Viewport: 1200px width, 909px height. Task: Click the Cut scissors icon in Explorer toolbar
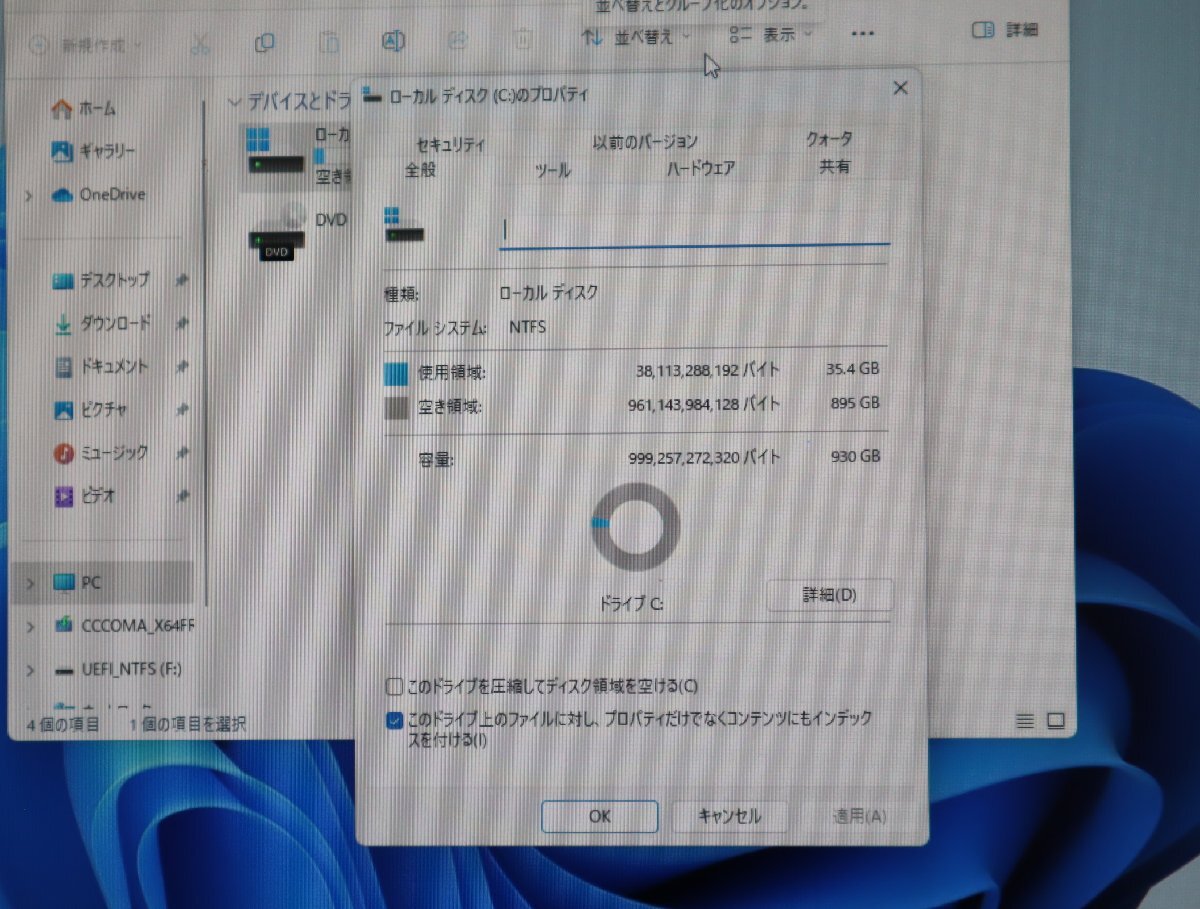200,43
